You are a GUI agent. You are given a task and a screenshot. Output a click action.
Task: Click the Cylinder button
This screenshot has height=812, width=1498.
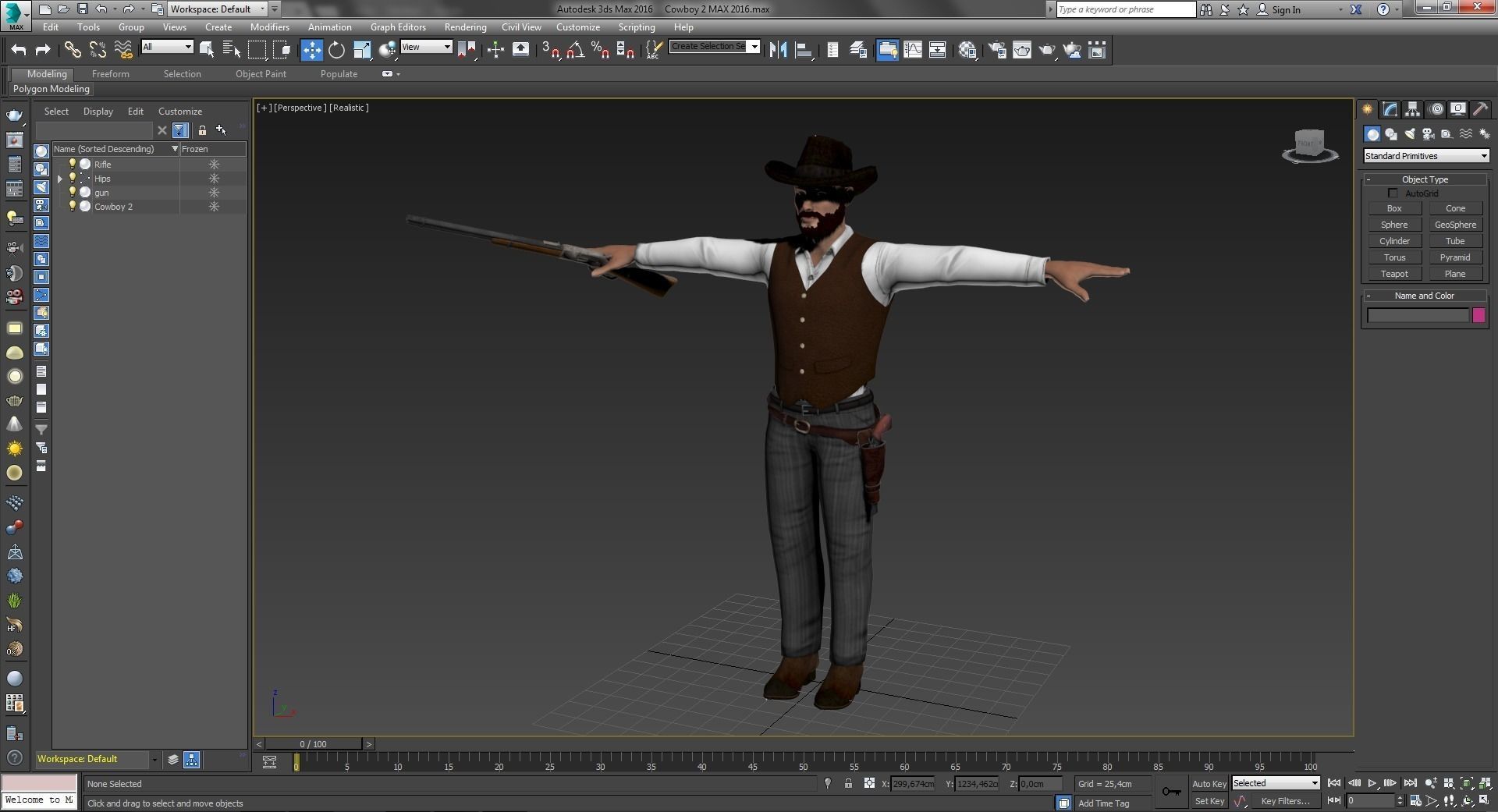tap(1394, 241)
